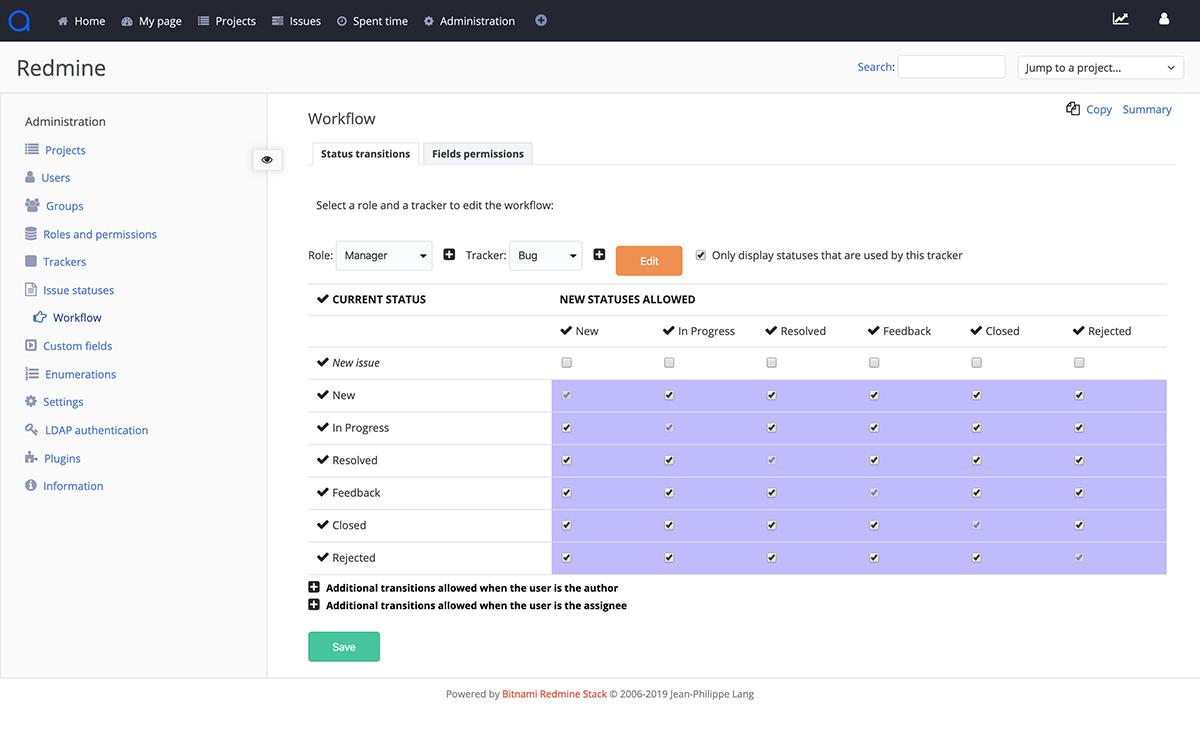Click checkmark icon on the In Progress column header
Viewport: 1200px width, 750px height.
click(668, 330)
